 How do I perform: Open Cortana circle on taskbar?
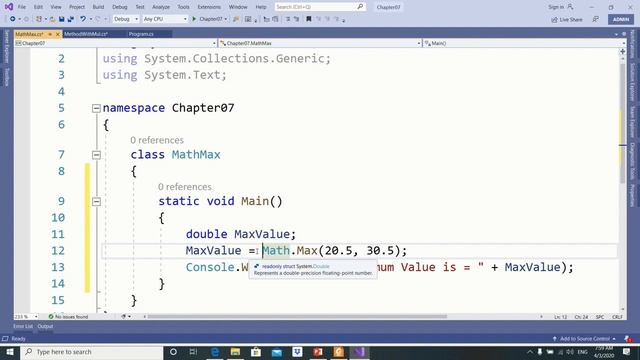pyautogui.click(x=173, y=352)
